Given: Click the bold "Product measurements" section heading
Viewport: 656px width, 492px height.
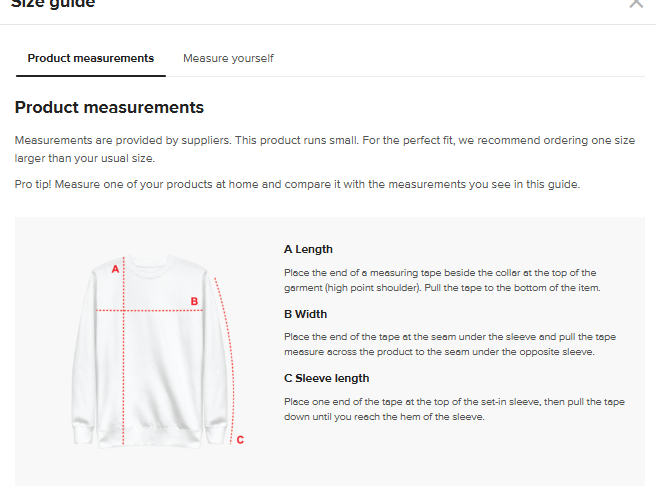Looking at the screenshot, I should (x=109, y=107).
